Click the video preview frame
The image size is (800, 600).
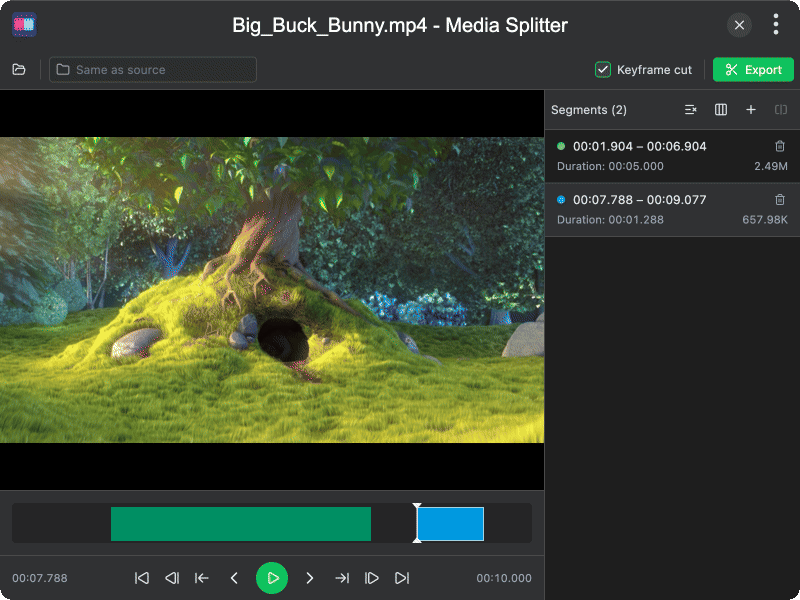[272, 289]
